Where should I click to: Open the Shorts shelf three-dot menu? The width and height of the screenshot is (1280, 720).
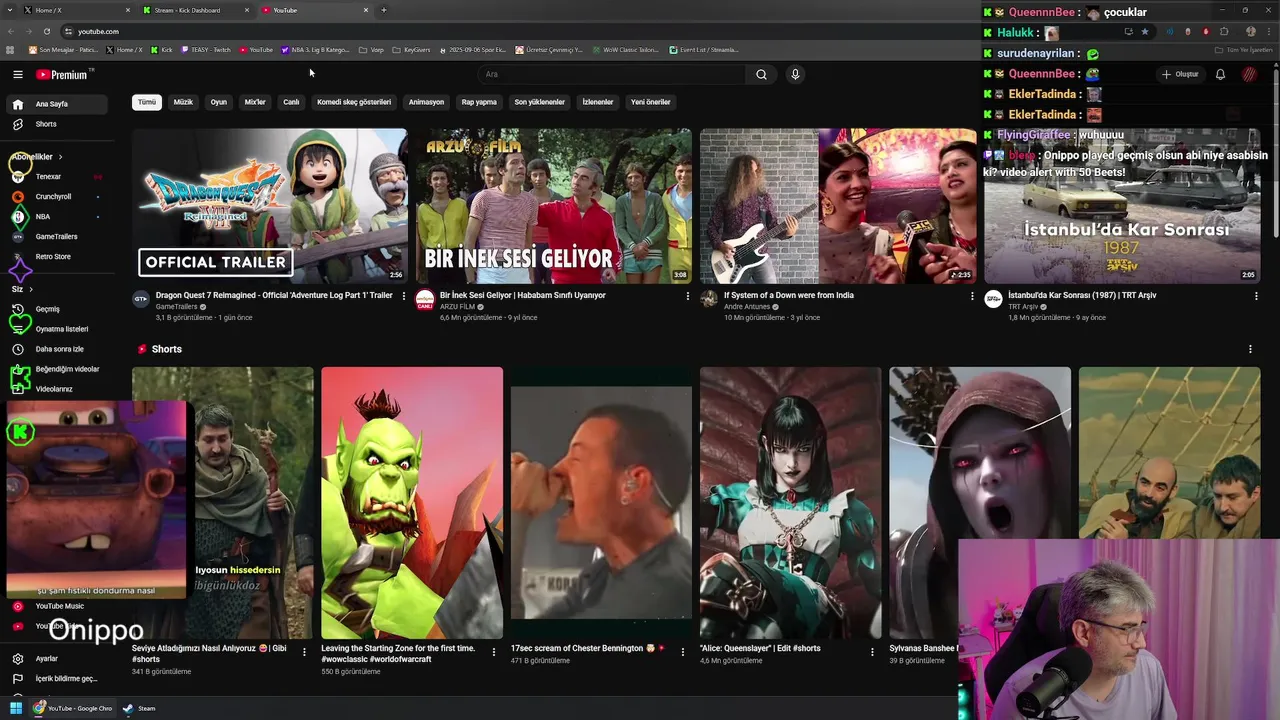pyautogui.click(x=1250, y=349)
